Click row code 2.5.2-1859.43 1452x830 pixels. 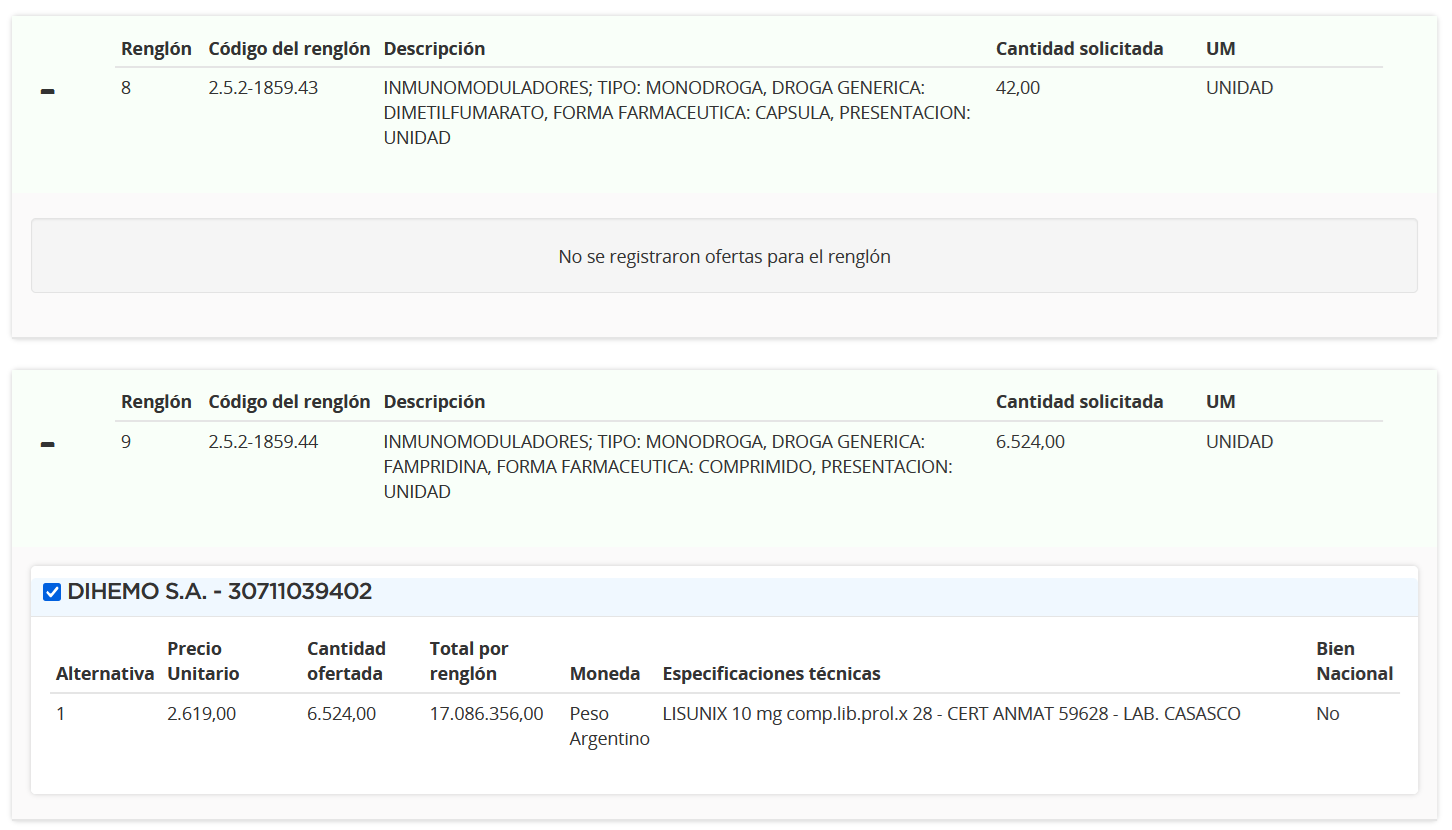[x=263, y=88]
